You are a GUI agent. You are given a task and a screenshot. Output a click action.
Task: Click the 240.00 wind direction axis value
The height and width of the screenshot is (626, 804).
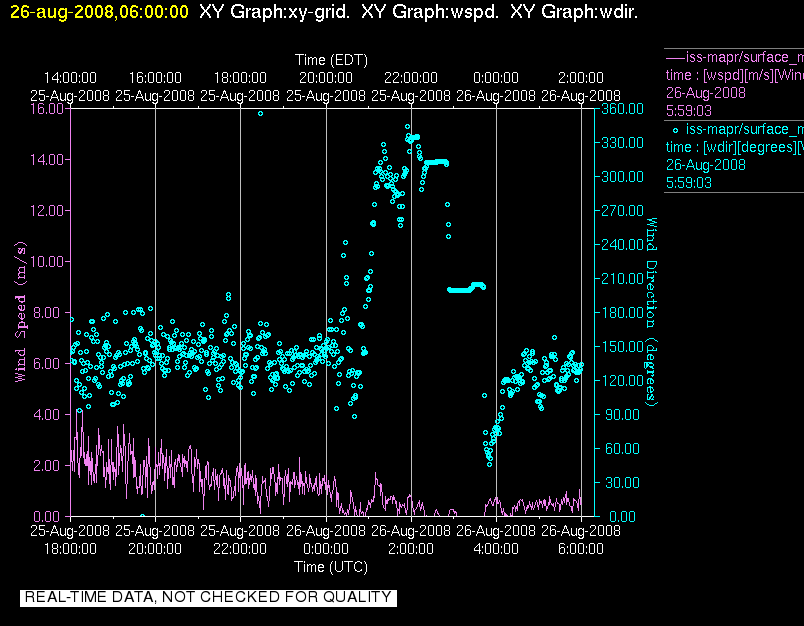(x=622, y=245)
